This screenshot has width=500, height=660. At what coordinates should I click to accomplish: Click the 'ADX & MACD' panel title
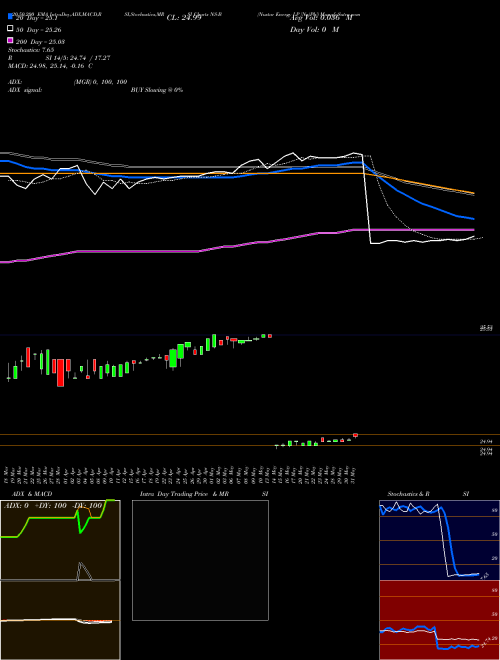(32, 494)
